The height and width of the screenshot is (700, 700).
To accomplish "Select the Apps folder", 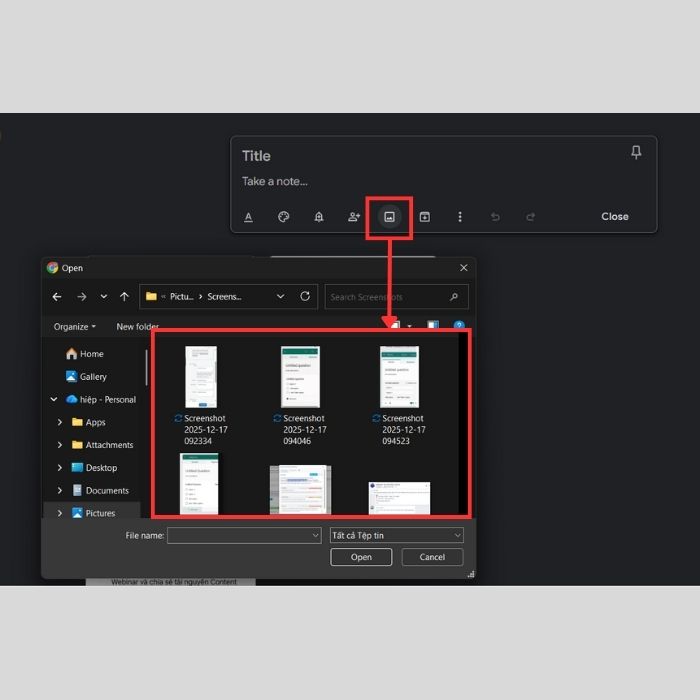I will (x=89, y=422).
